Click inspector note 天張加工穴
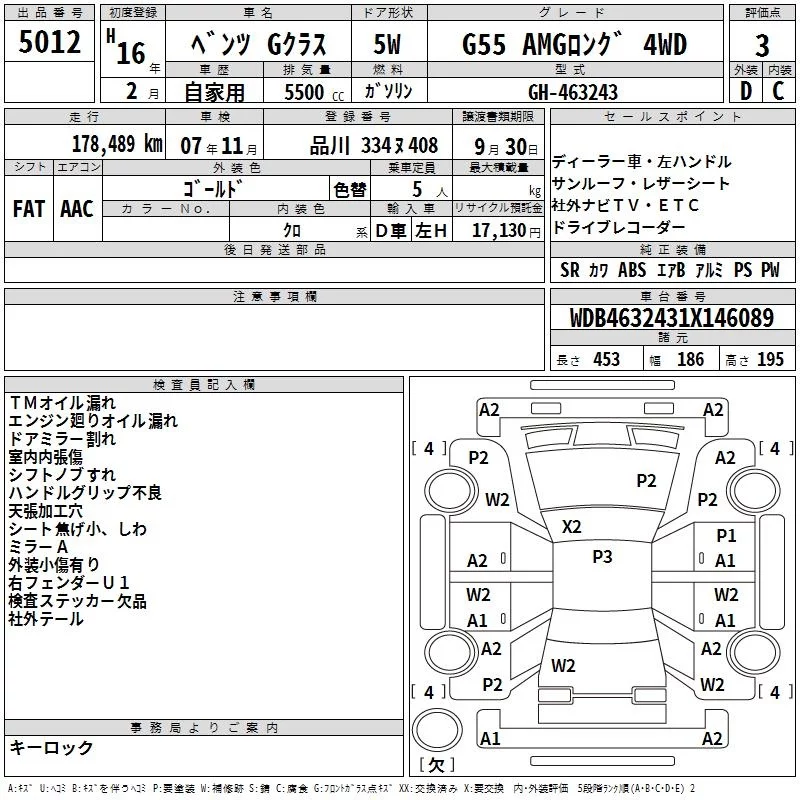 [x=45, y=511]
